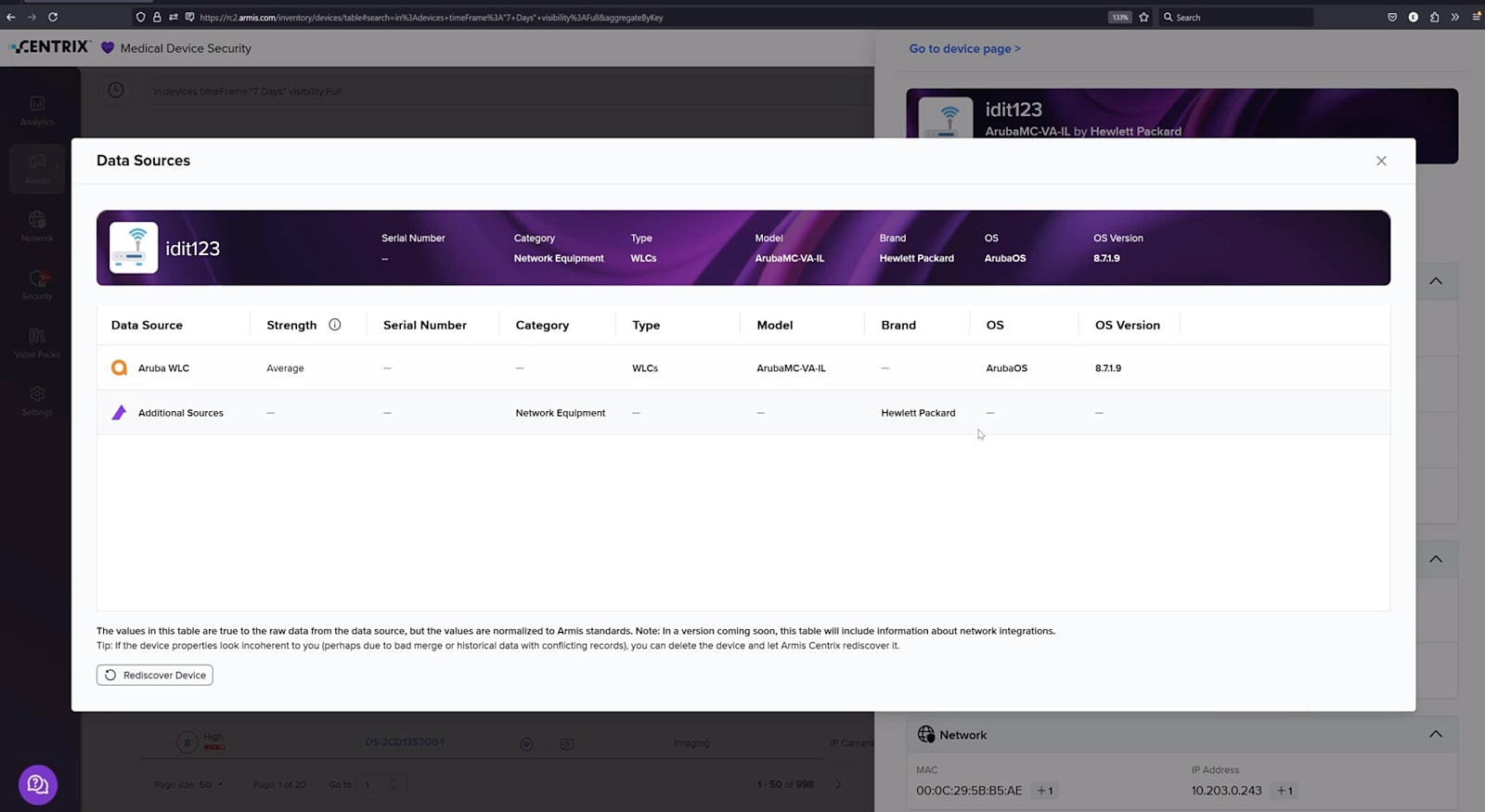This screenshot has width=1485, height=812.
Task: Click the Additional Sources purple icon
Action: click(x=119, y=412)
